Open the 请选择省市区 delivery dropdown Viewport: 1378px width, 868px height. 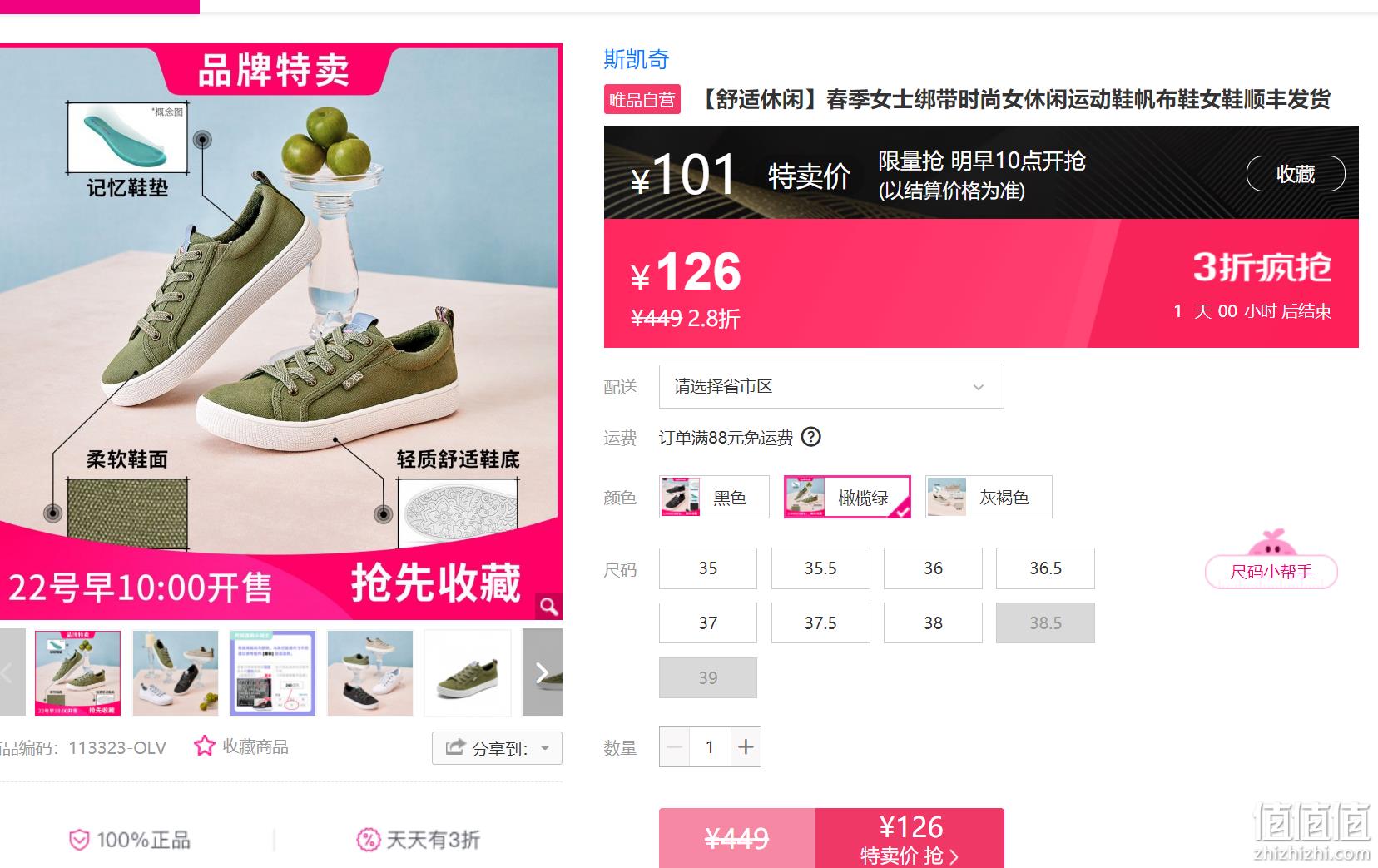[x=831, y=387]
